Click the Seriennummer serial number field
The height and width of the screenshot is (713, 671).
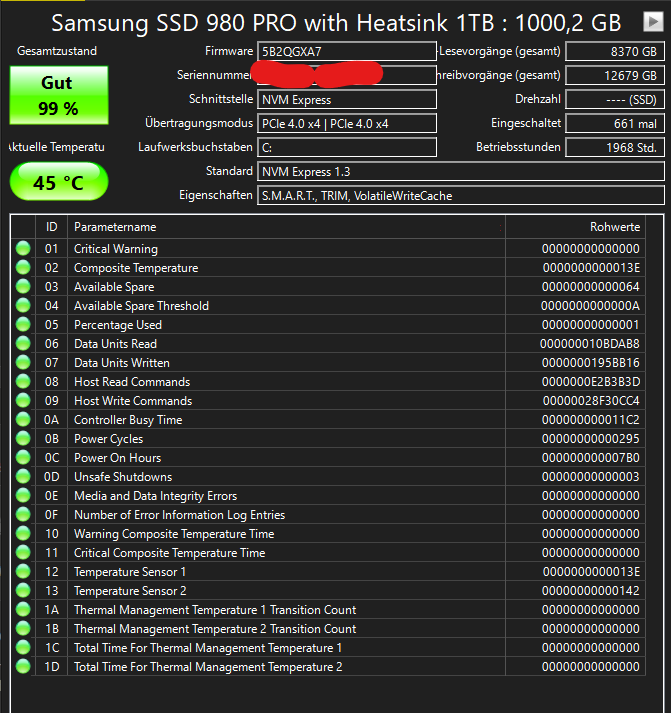pyautogui.click(x=347, y=75)
